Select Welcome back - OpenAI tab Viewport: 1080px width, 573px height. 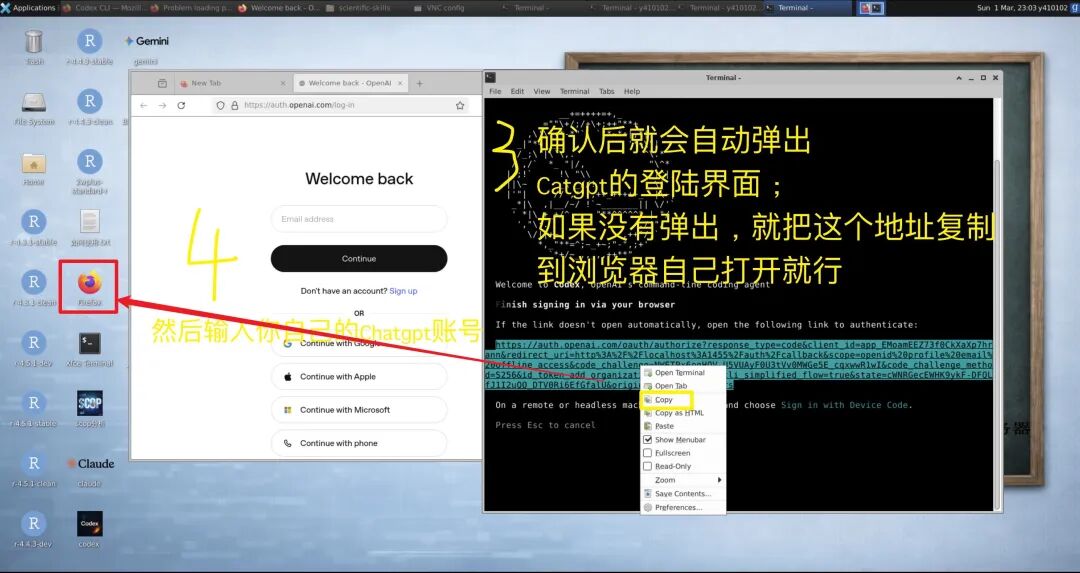coord(351,83)
